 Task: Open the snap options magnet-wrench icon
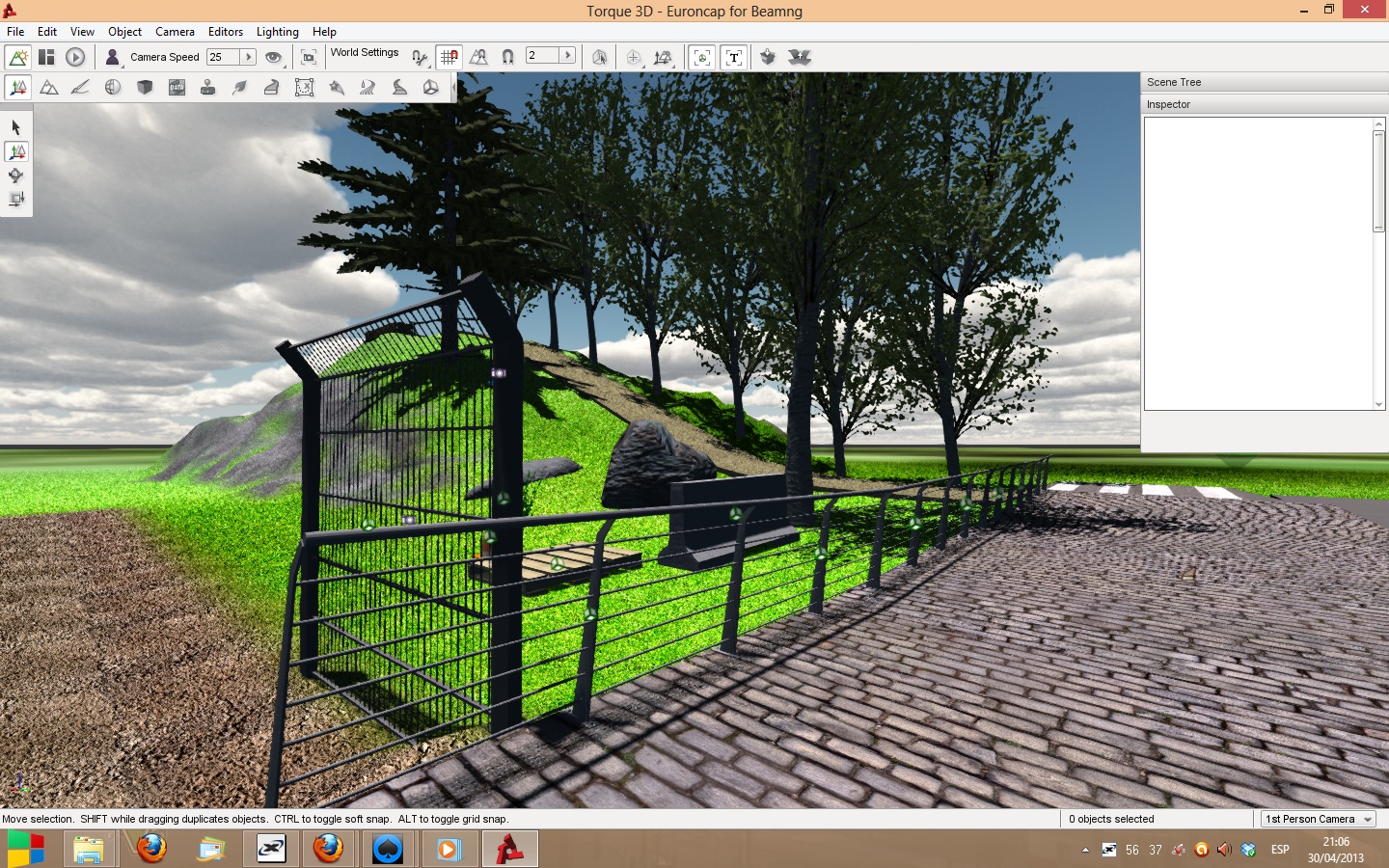coord(420,57)
